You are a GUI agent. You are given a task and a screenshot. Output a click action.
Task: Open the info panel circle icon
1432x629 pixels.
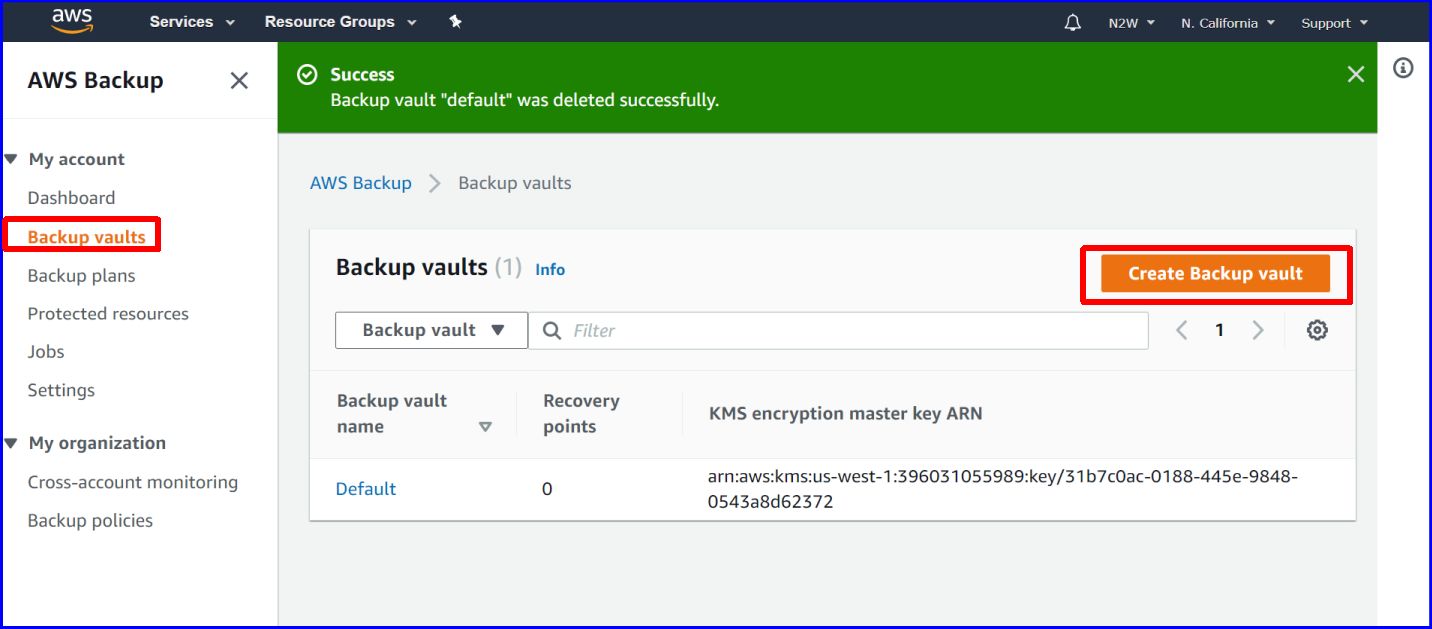pyautogui.click(x=1403, y=68)
